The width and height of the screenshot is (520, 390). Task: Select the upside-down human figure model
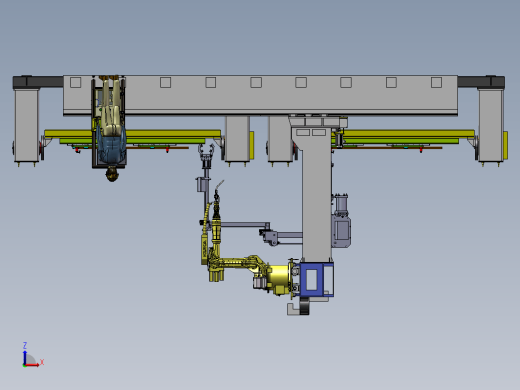[111, 129]
